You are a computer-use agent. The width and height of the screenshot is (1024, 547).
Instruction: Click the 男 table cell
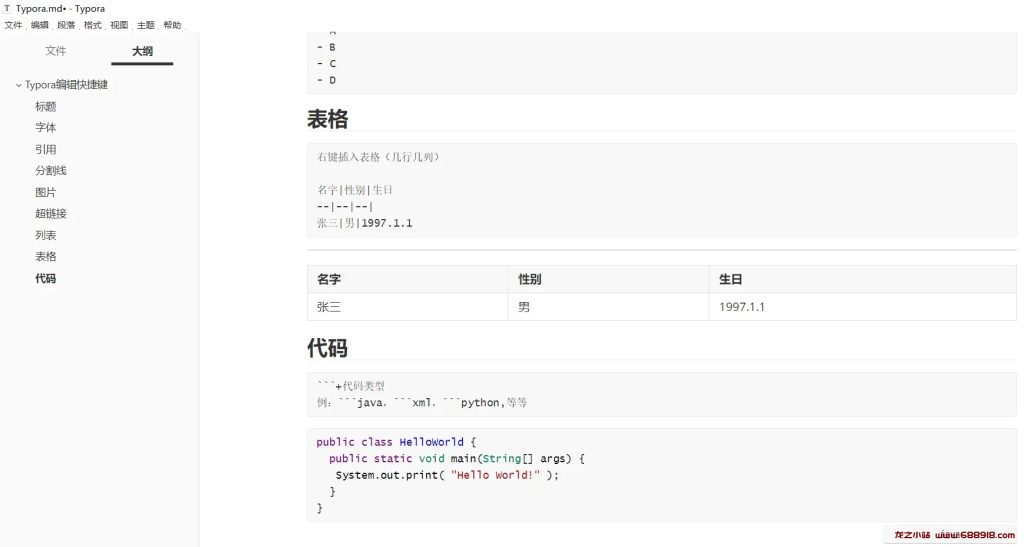coord(609,306)
